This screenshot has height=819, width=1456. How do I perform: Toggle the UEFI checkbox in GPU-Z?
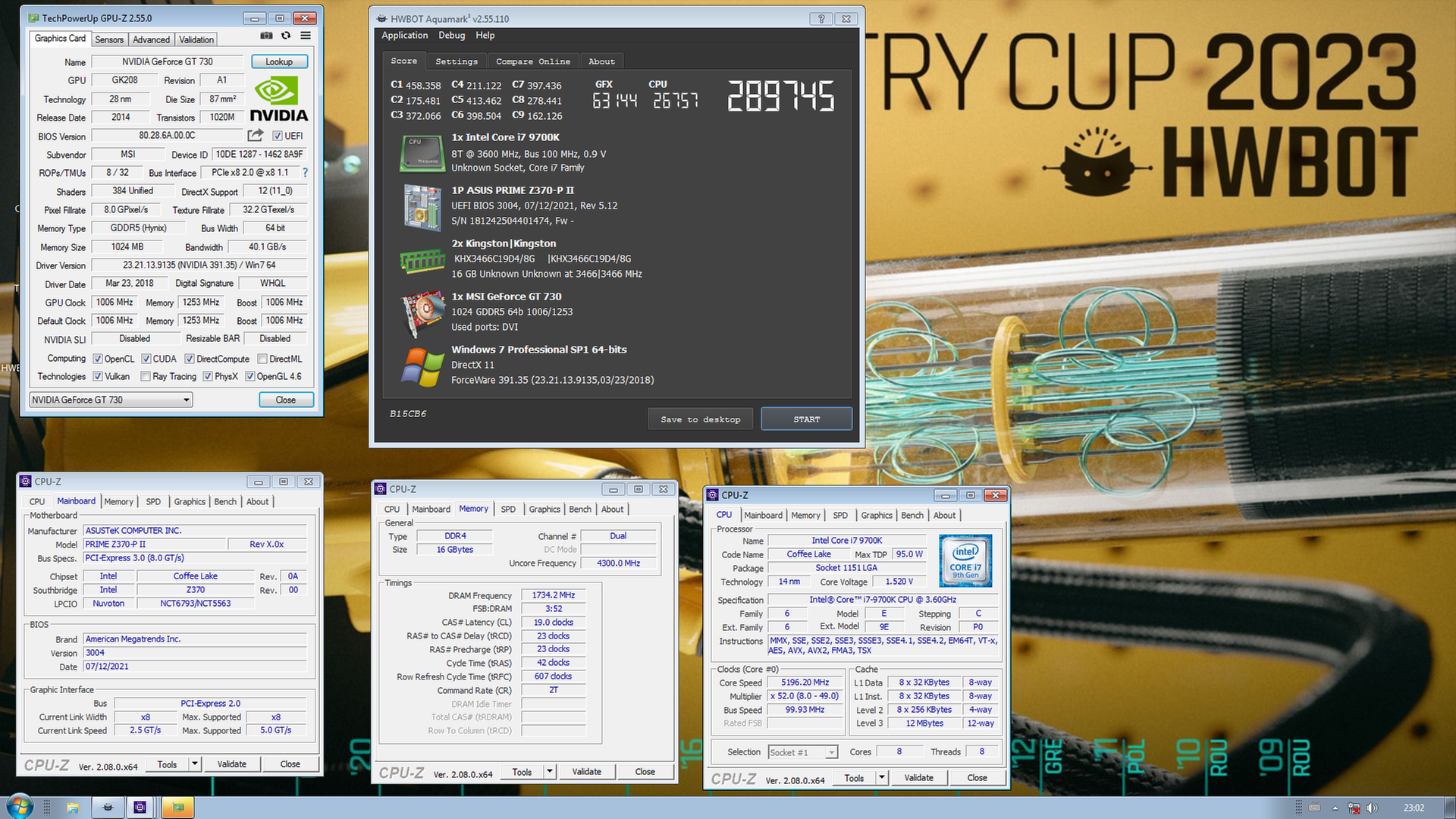[278, 136]
